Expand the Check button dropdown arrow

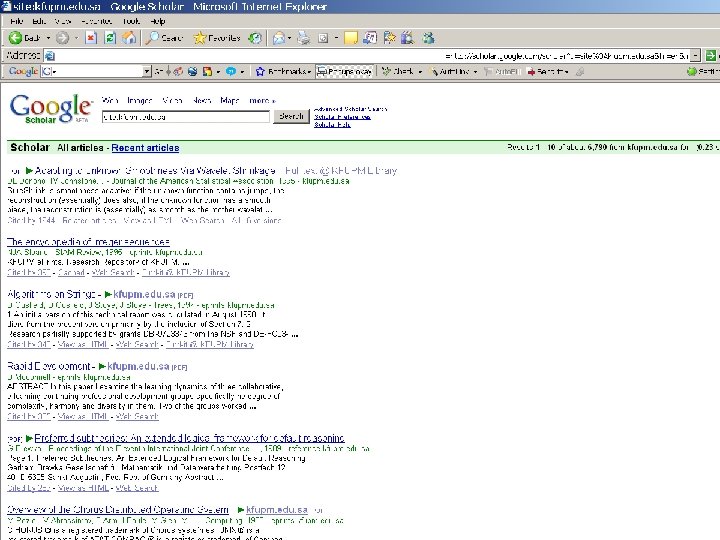point(420,72)
